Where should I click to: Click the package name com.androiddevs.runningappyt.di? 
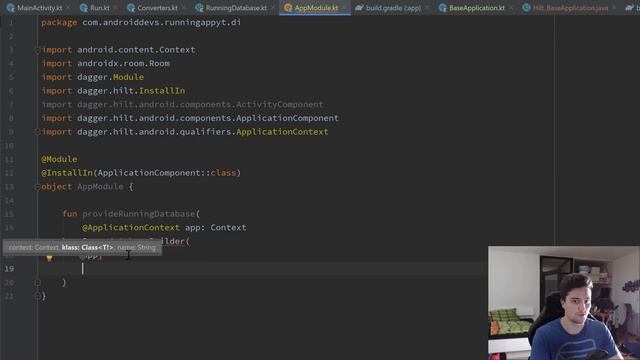tap(162, 22)
